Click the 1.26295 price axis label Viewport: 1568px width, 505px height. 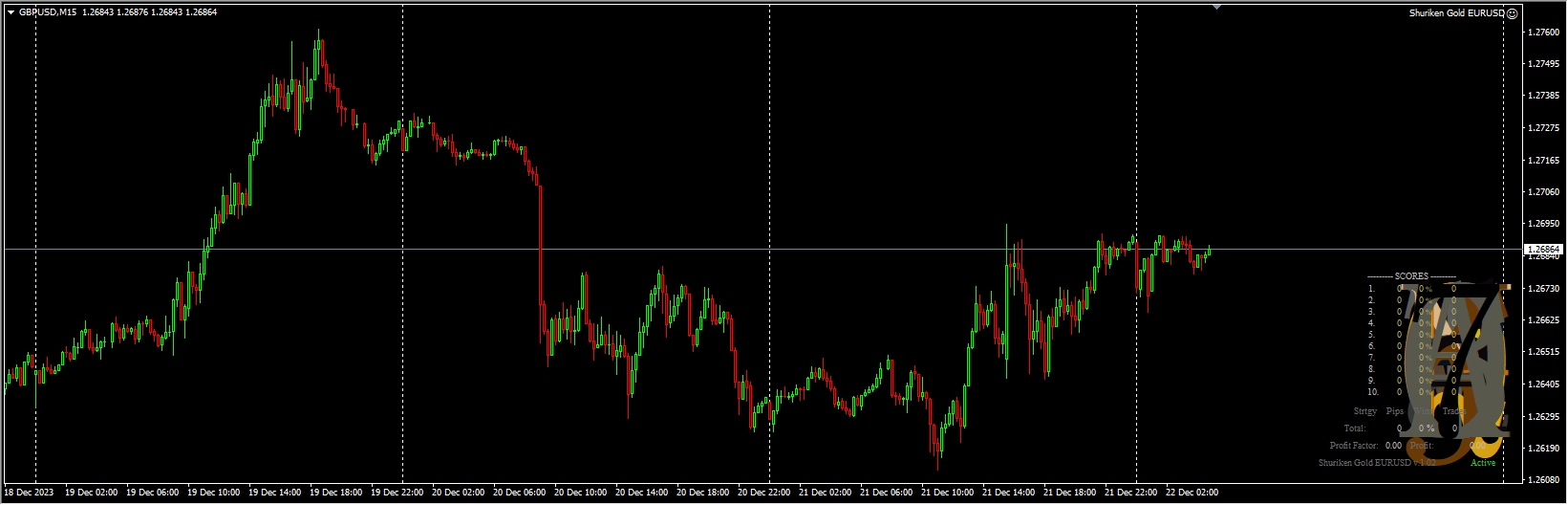[1543, 416]
